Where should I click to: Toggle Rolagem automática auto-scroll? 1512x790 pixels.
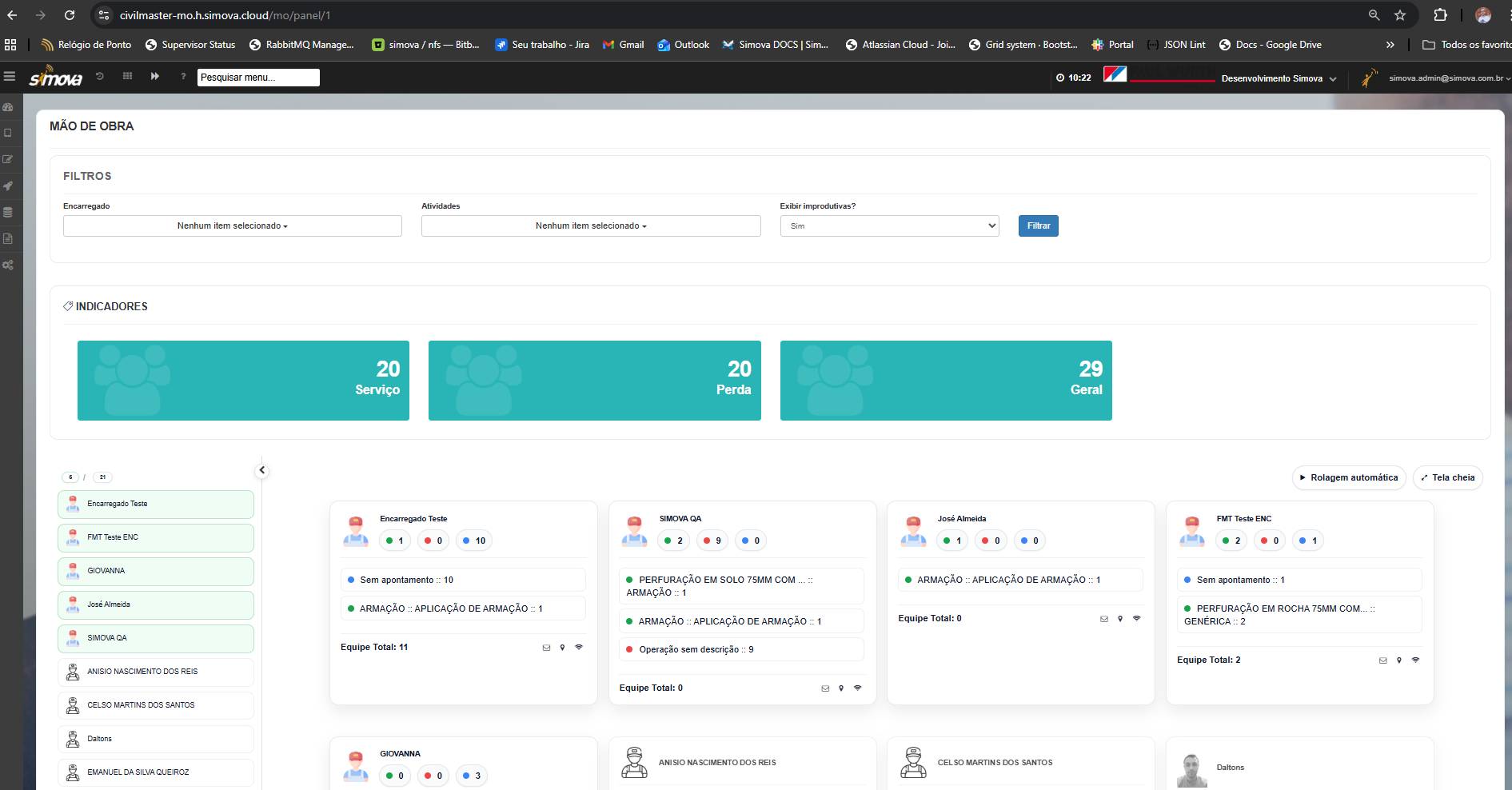tap(1348, 478)
